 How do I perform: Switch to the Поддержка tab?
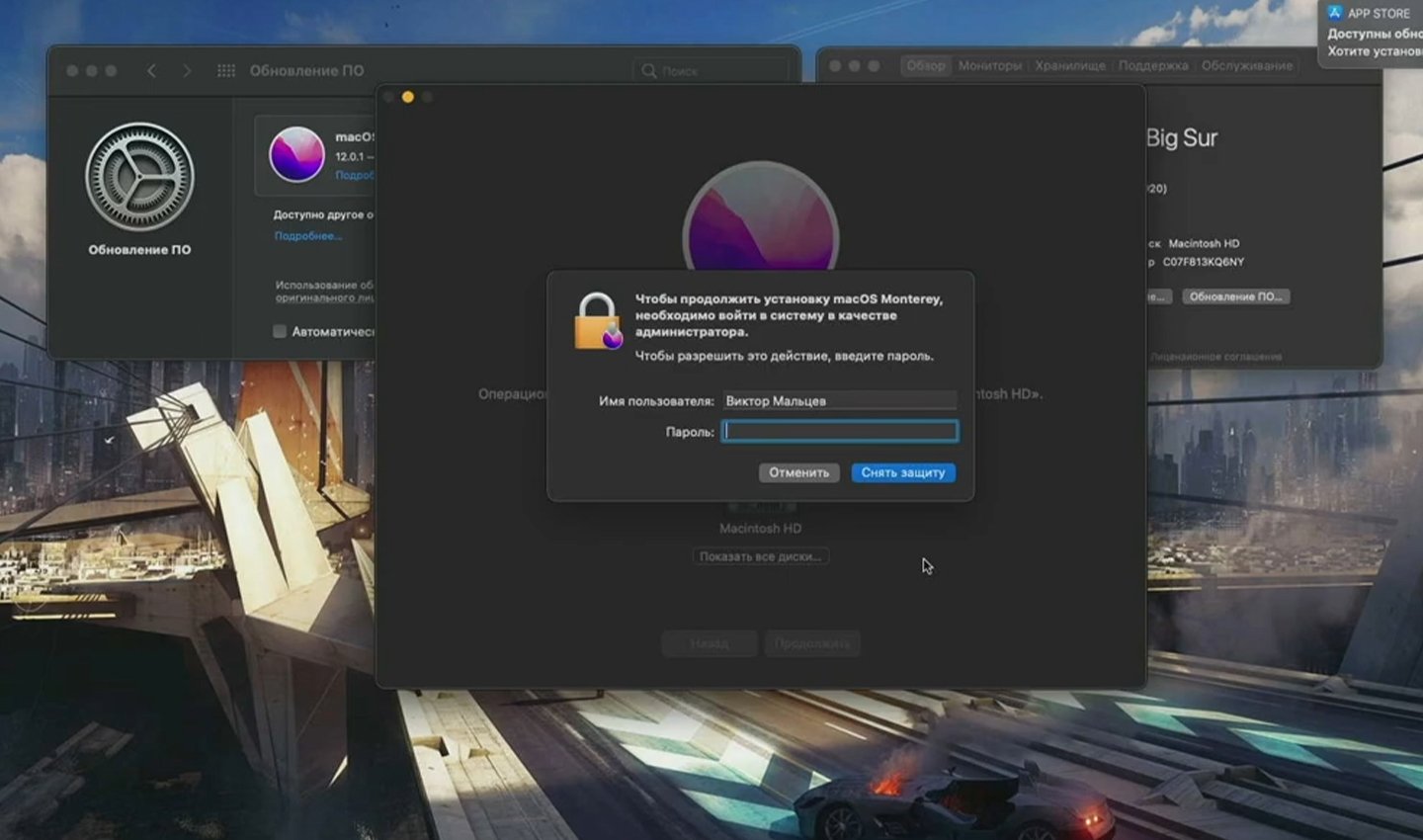pyautogui.click(x=1153, y=65)
